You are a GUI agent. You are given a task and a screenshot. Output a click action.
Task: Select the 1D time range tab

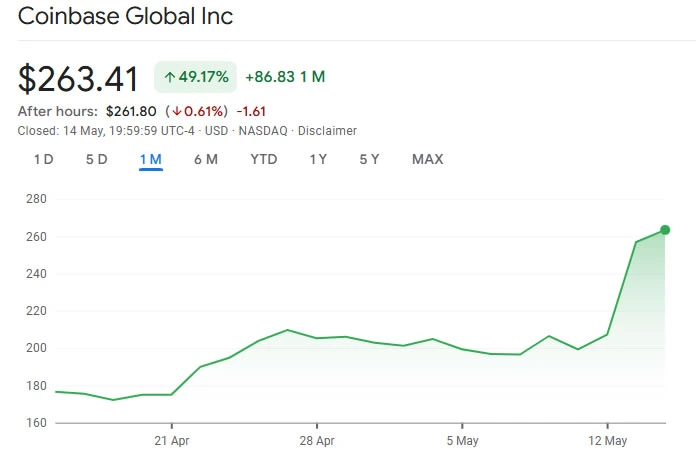coord(43,159)
